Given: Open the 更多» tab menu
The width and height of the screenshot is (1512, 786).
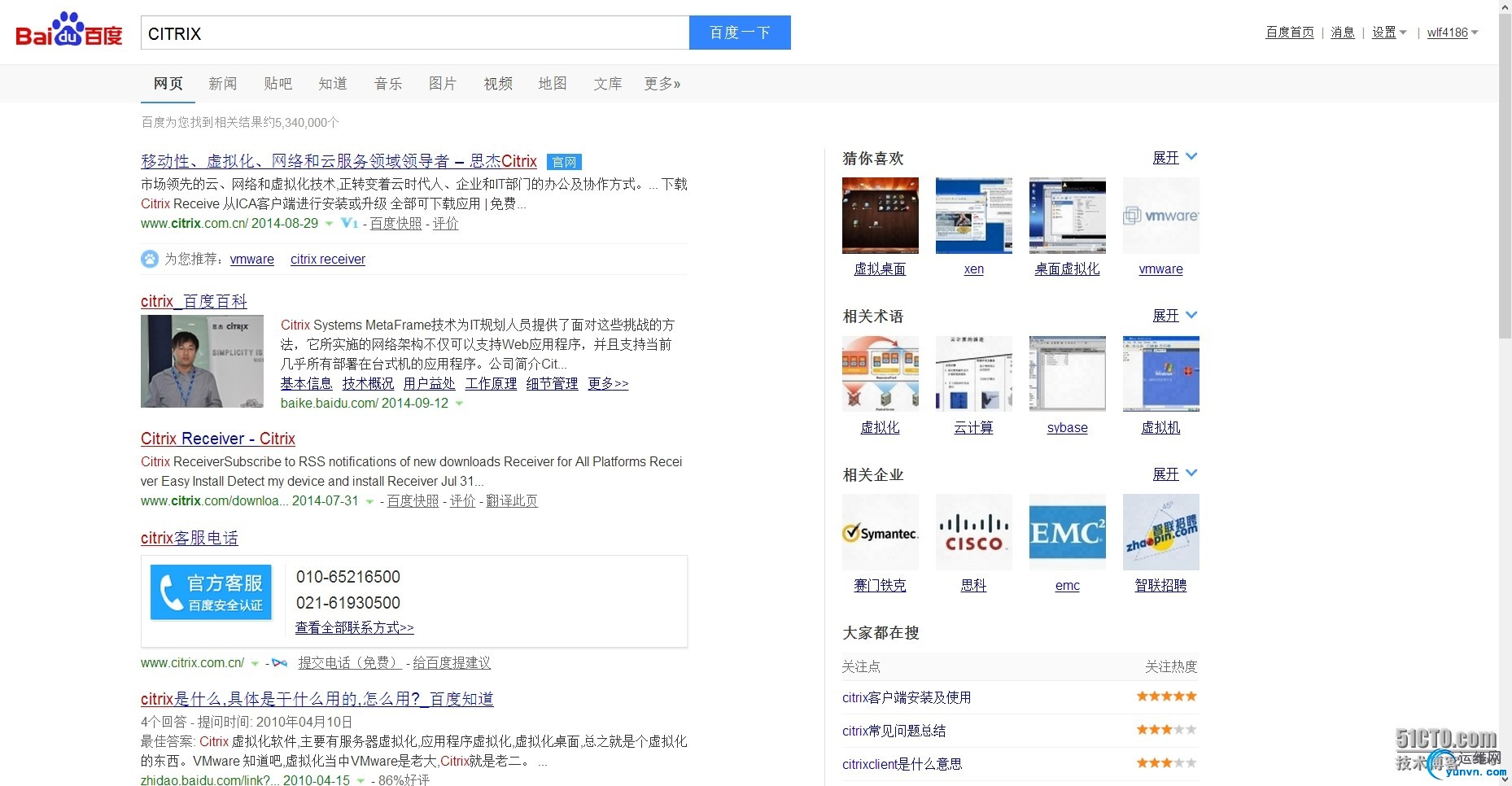Looking at the screenshot, I should point(662,83).
